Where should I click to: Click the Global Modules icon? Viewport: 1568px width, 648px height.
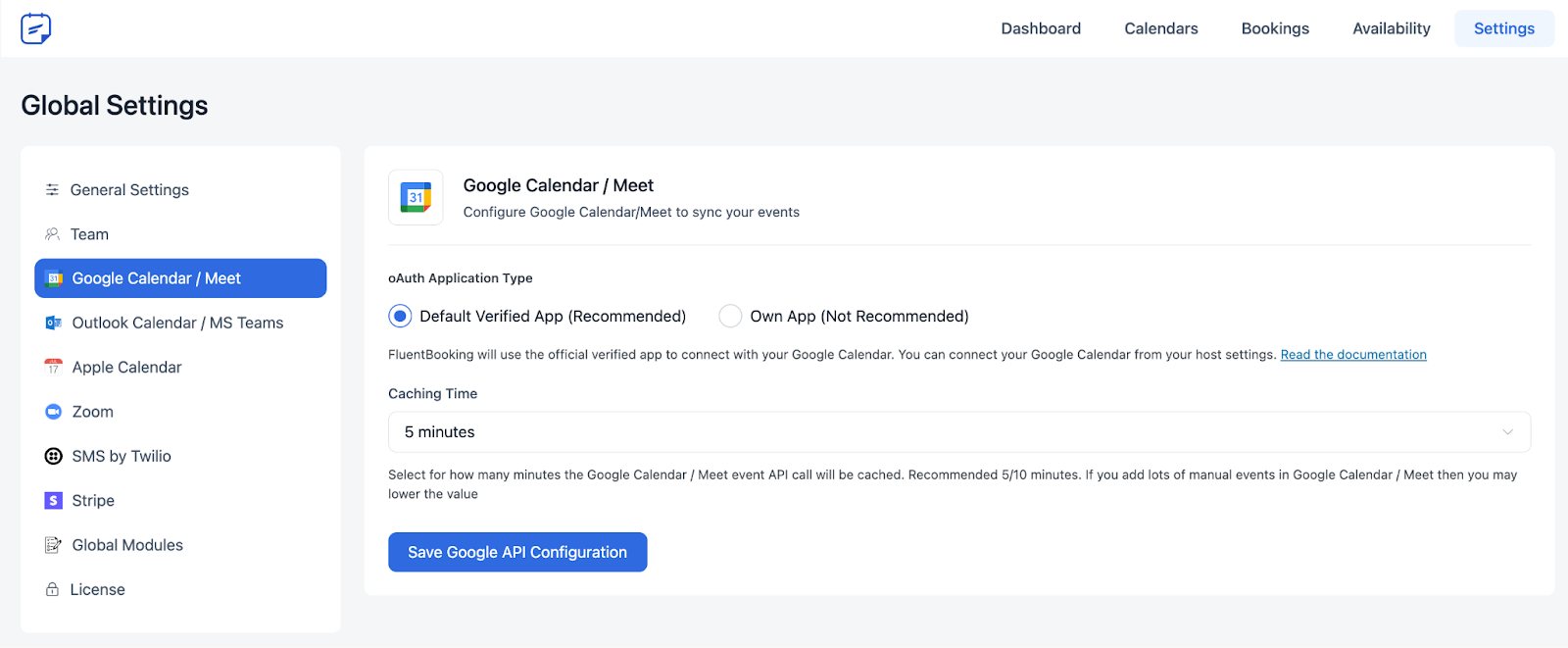[54, 545]
